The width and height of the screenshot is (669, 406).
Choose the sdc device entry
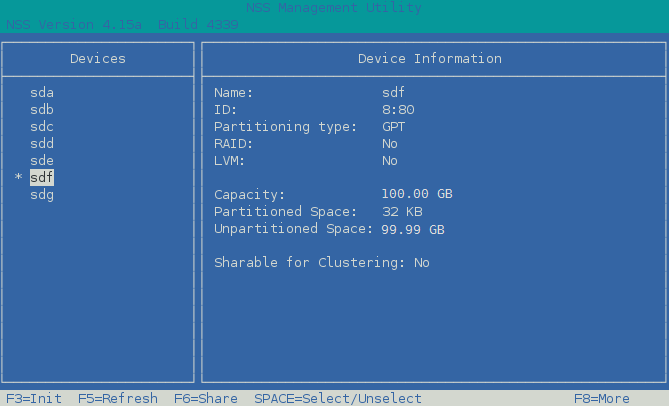[42, 127]
